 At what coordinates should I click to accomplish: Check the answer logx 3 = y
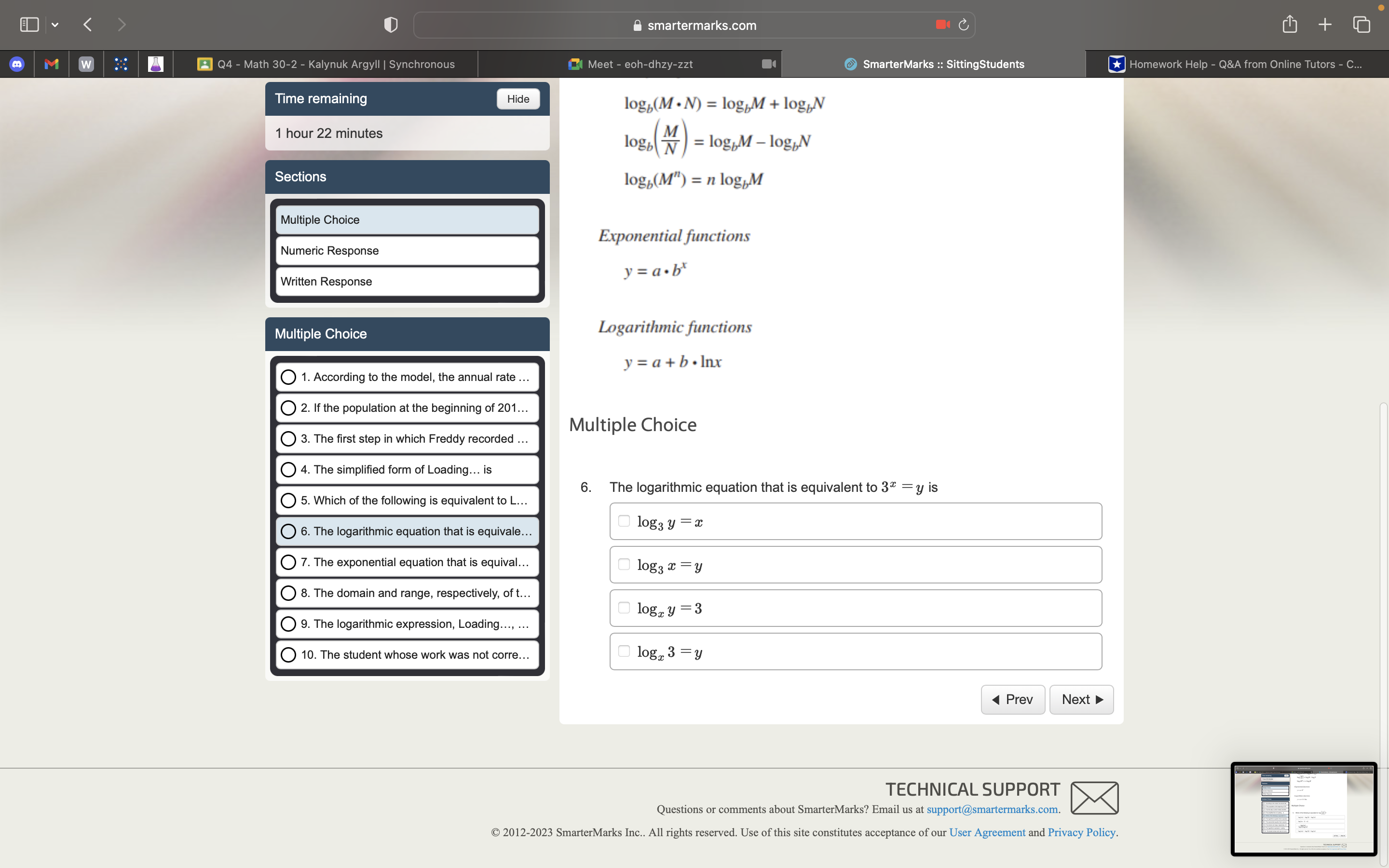point(625,651)
